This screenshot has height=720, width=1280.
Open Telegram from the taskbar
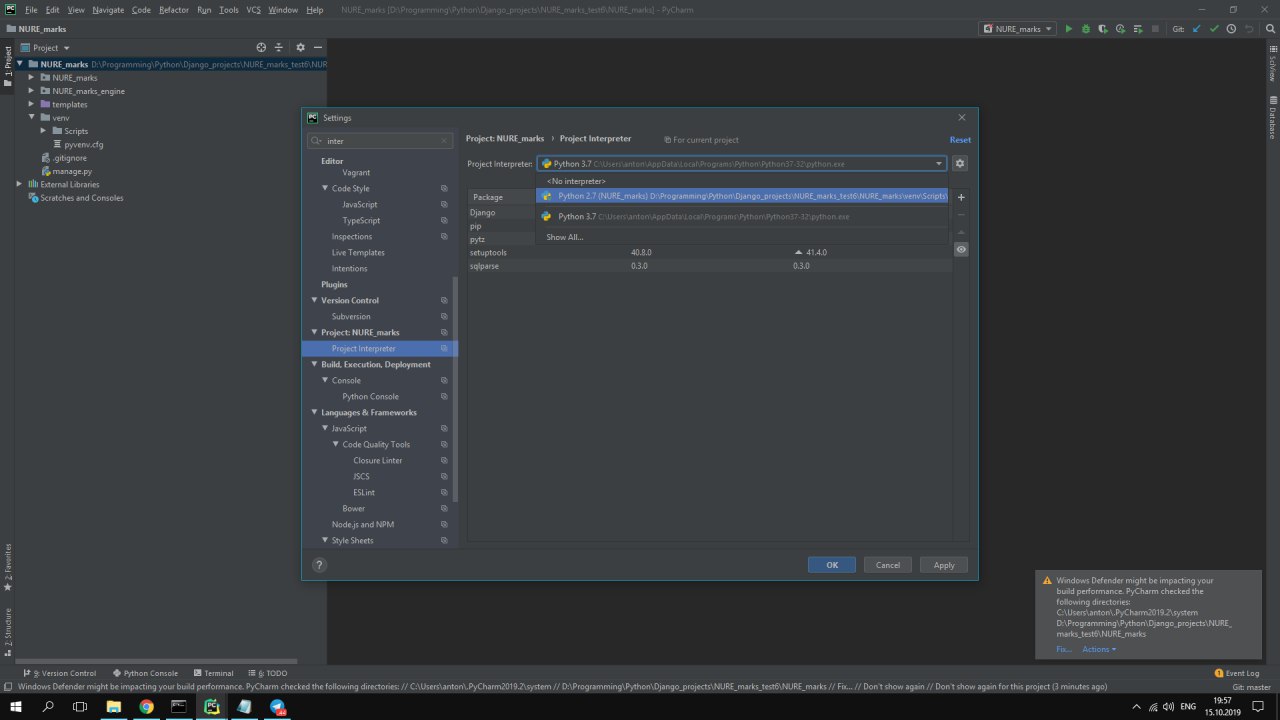278,706
